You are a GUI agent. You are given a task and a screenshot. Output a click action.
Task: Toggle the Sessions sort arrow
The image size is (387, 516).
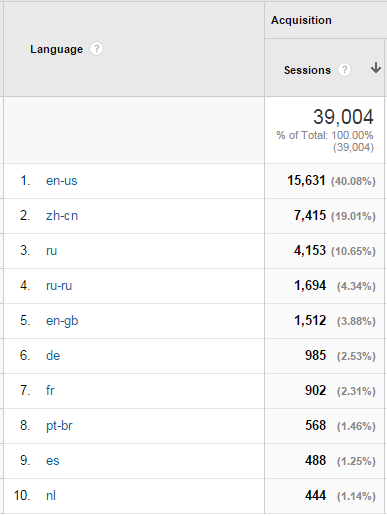pos(376,68)
